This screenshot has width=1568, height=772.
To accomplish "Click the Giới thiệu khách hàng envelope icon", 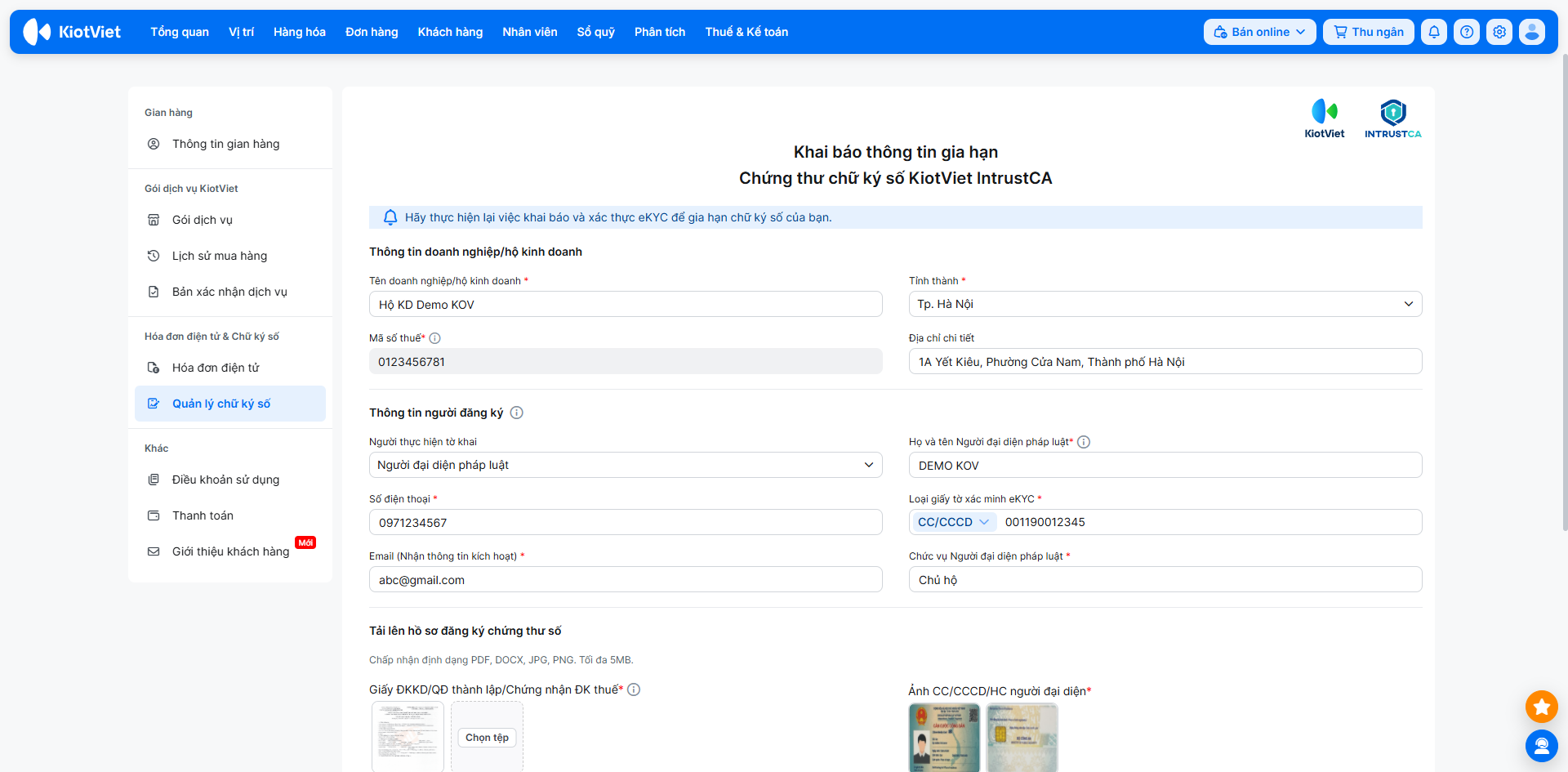I will pyautogui.click(x=154, y=551).
